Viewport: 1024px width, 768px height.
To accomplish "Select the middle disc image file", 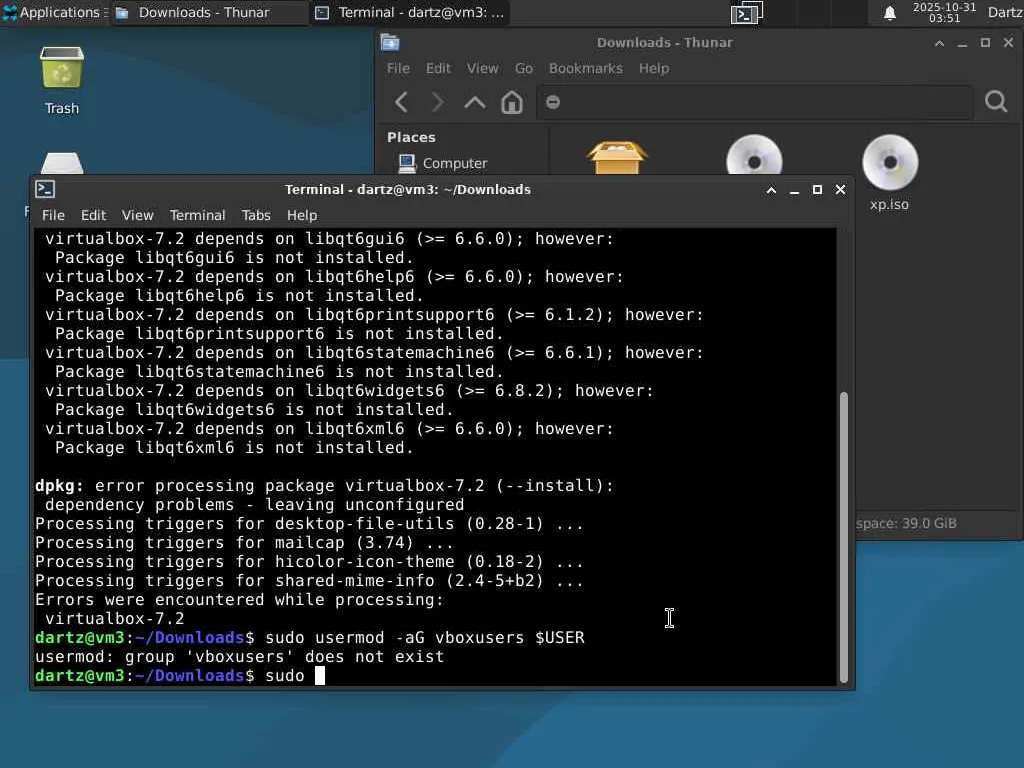I will click(754, 155).
